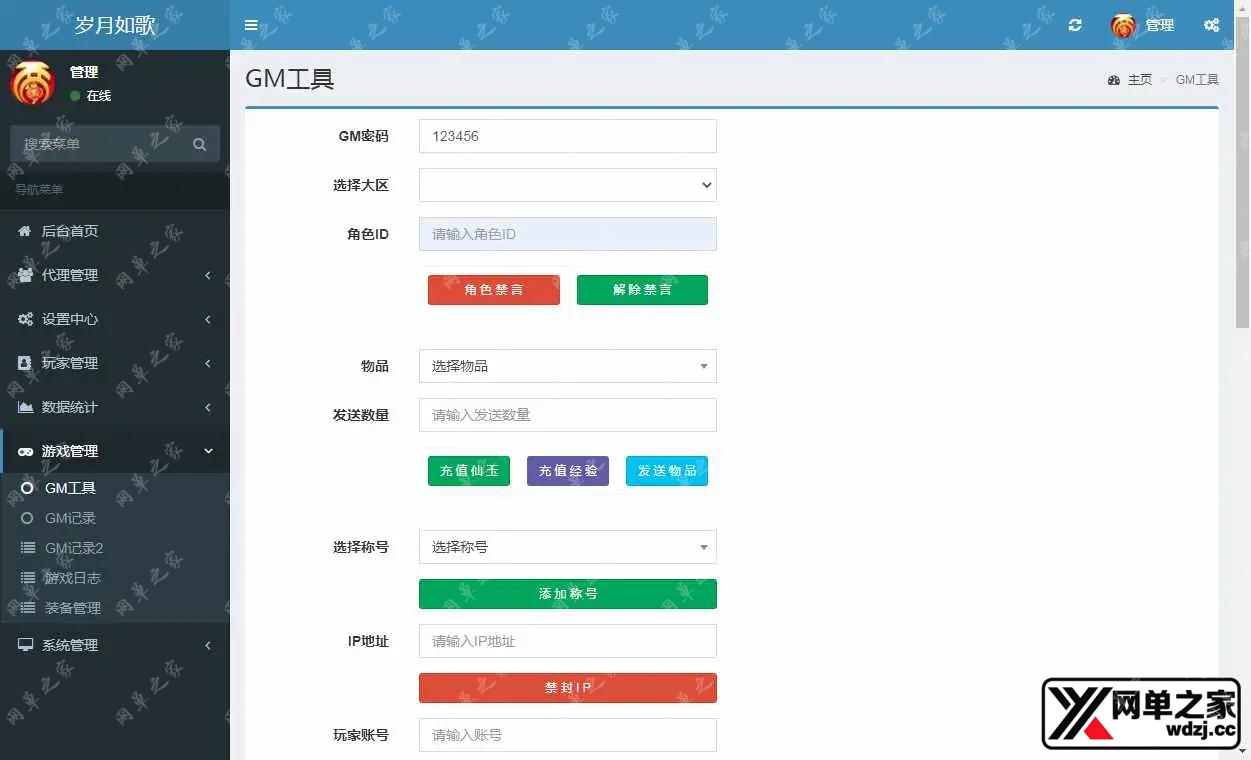Click the 角色ID input field
Viewport: 1251px width, 760px height.
[x=567, y=234]
